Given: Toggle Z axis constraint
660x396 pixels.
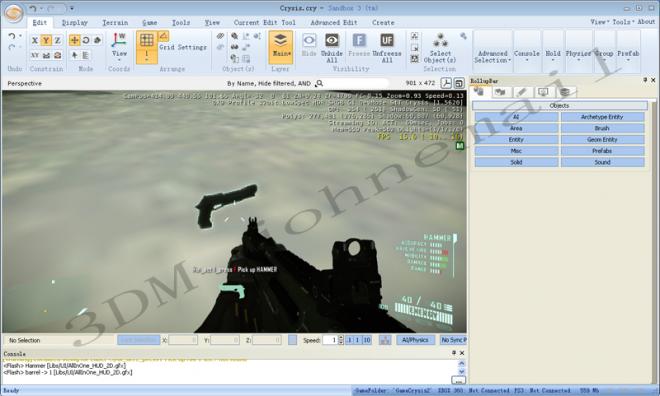Looking at the screenshot, I should (57, 40).
